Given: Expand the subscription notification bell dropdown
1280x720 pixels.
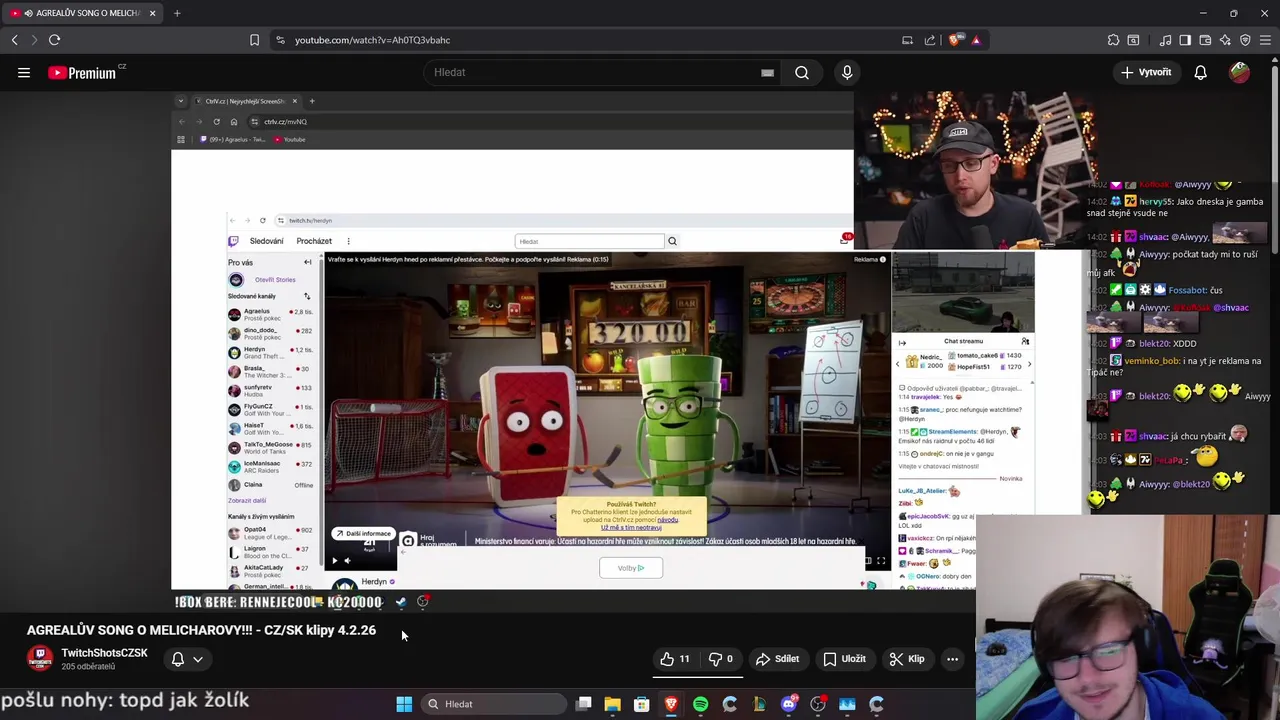Looking at the screenshot, I should coord(187,659).
